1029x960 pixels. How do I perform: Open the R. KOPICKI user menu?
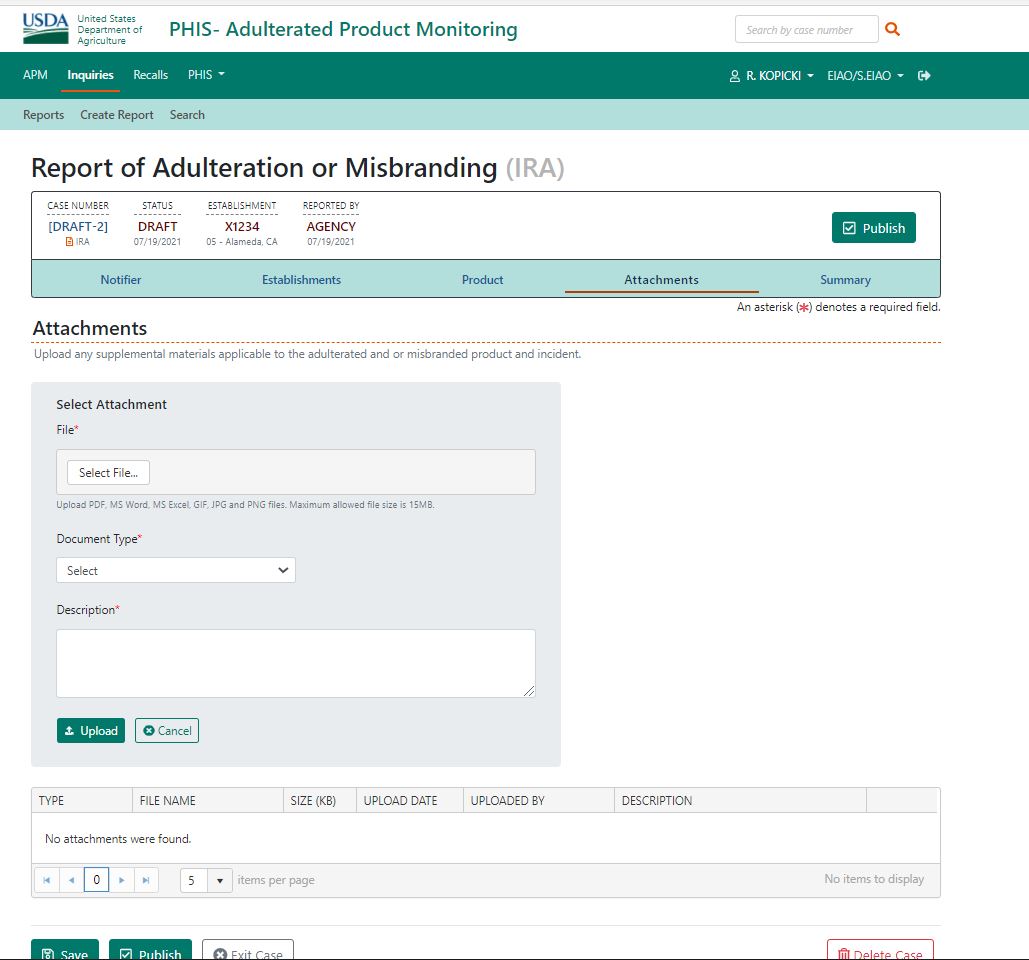point(771,76)
